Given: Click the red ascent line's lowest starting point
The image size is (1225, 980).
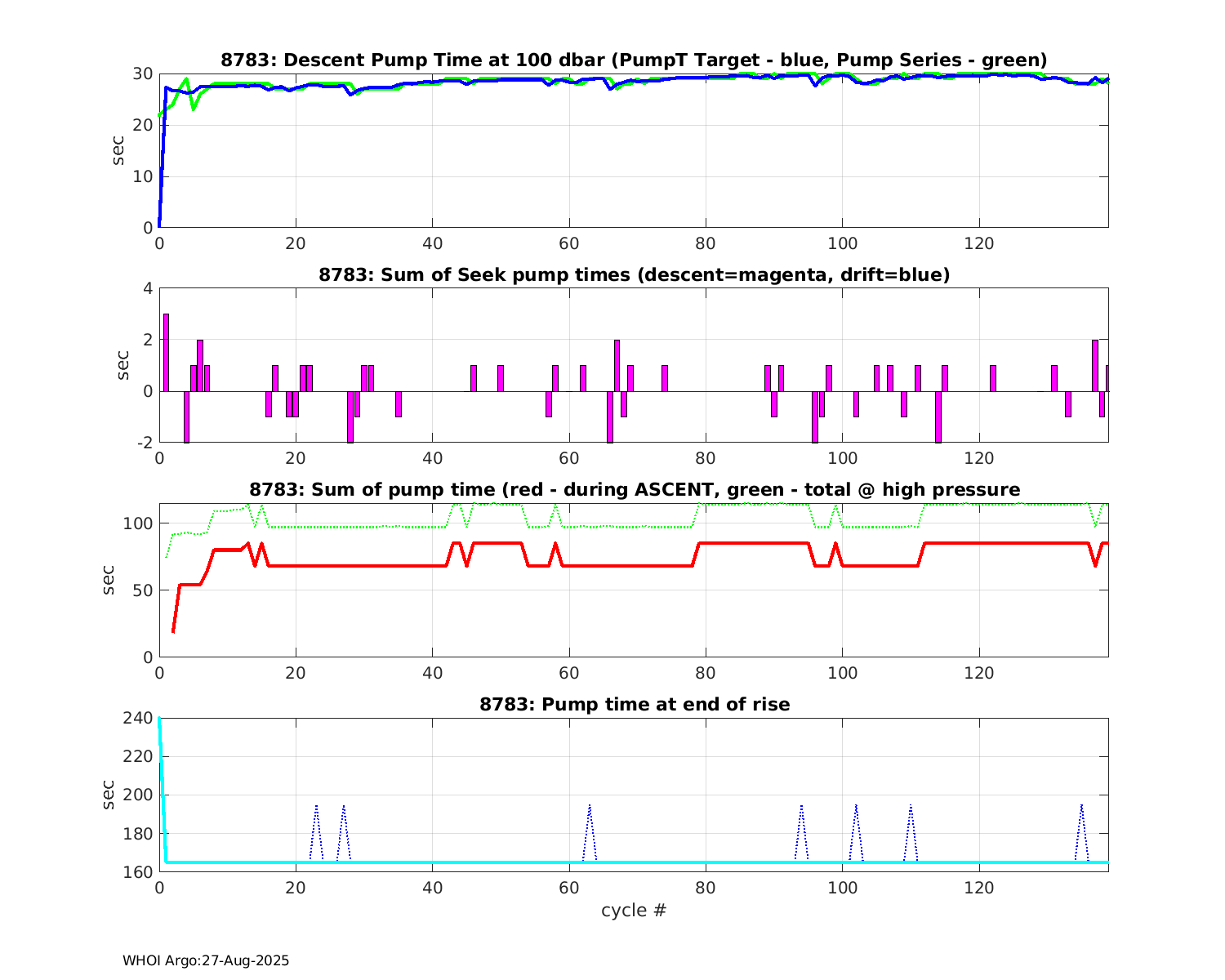Looking at the screenshot, I should [x=173, y=630].
